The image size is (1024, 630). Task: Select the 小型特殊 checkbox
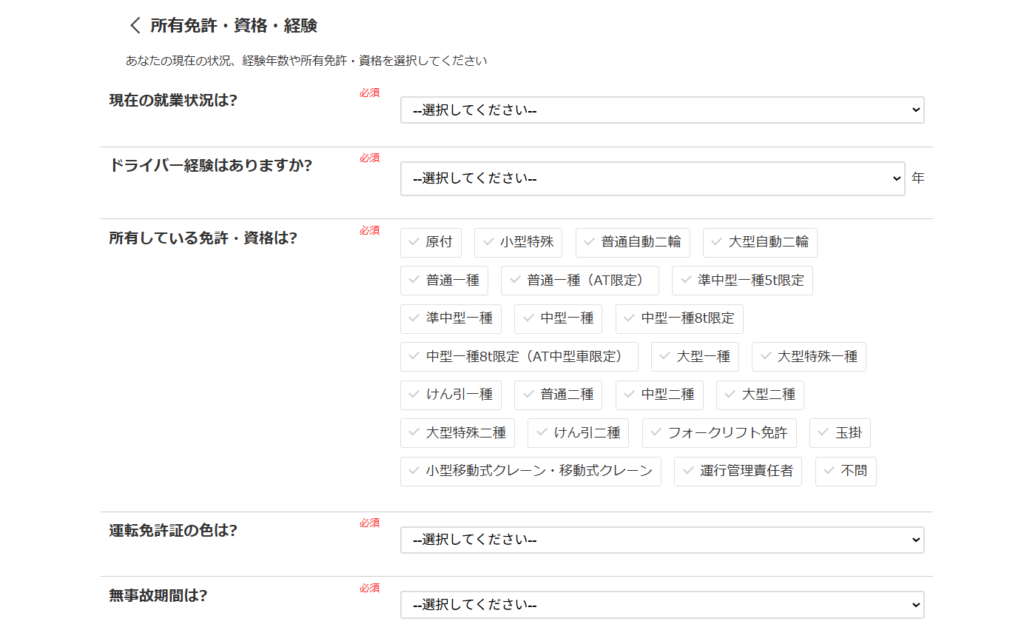pyautogui.click(x=518, y=242)
